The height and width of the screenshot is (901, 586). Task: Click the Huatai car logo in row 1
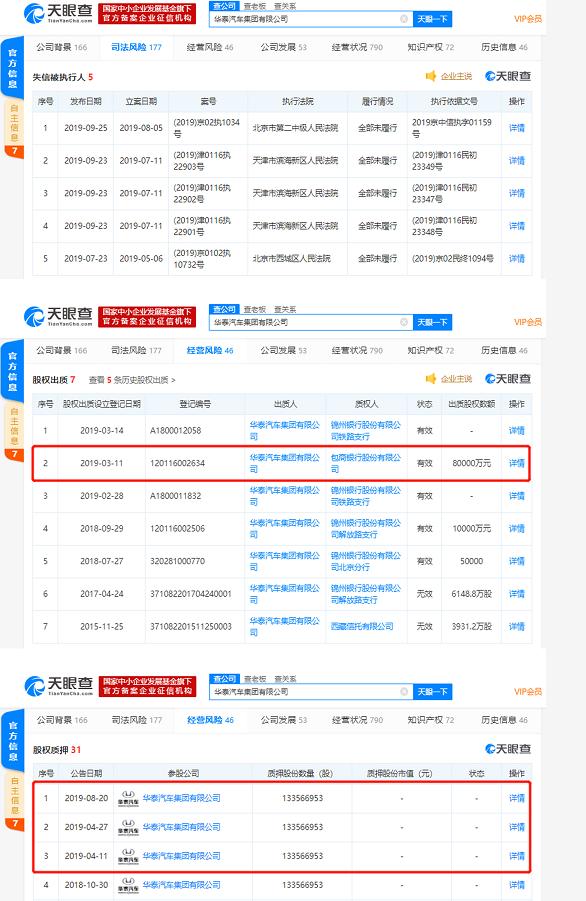[128, 798]
